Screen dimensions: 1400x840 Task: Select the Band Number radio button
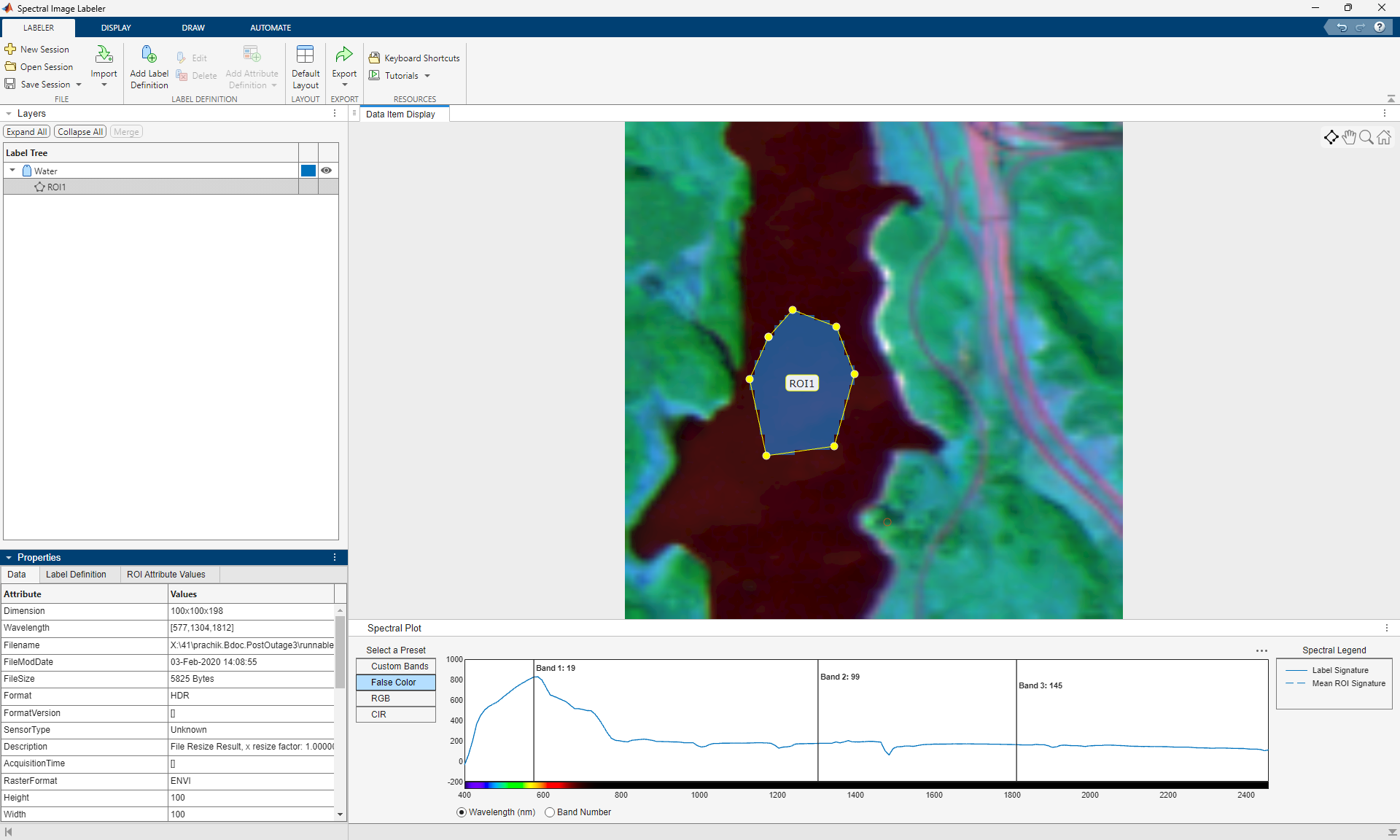coord(551,812)
